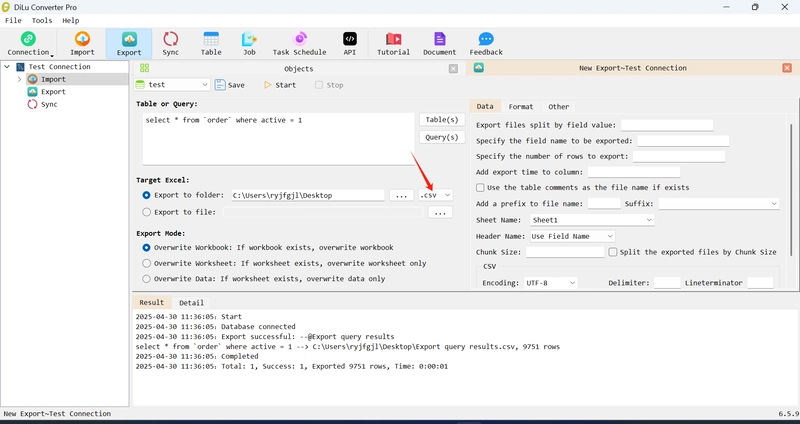Image resolution: width=800 pixels, height=424 pixels.
Task: Click the number of rows to export input
Action: coord(679,157)
